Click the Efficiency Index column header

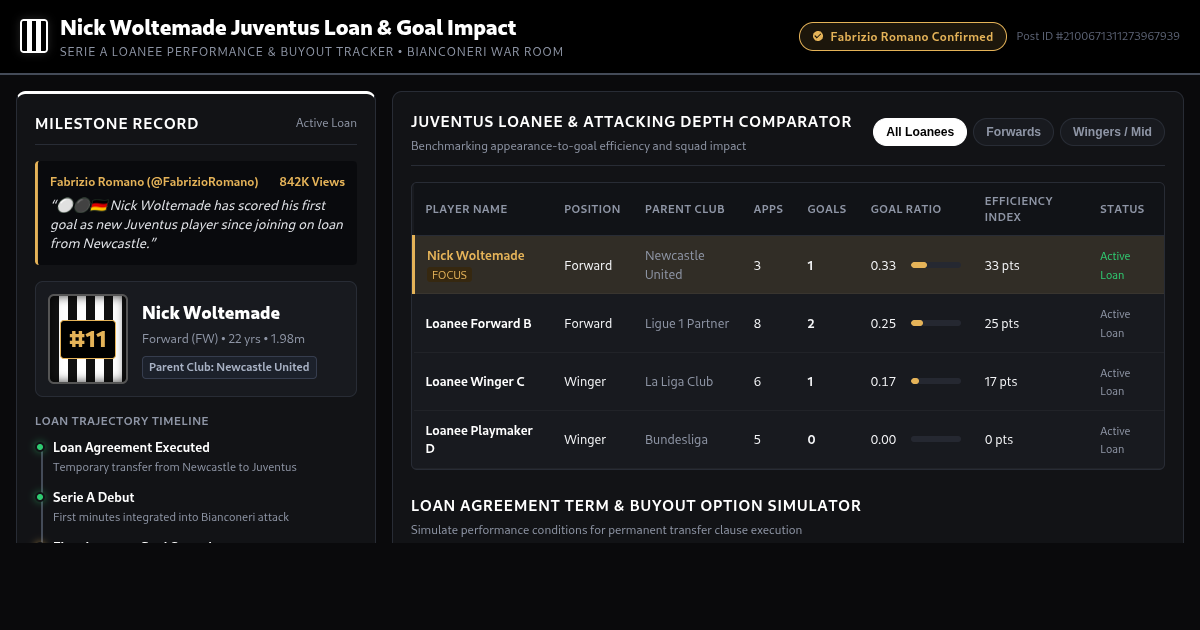[1019, 209]
